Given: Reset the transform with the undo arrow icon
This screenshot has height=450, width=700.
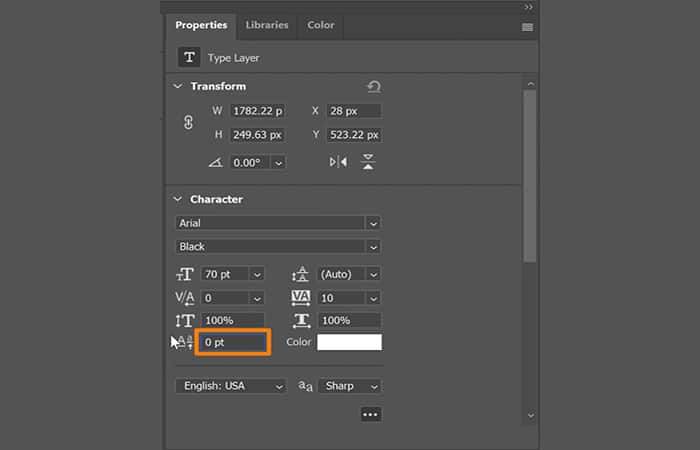Looking at the screenshot, I should [x=374, y=87].
